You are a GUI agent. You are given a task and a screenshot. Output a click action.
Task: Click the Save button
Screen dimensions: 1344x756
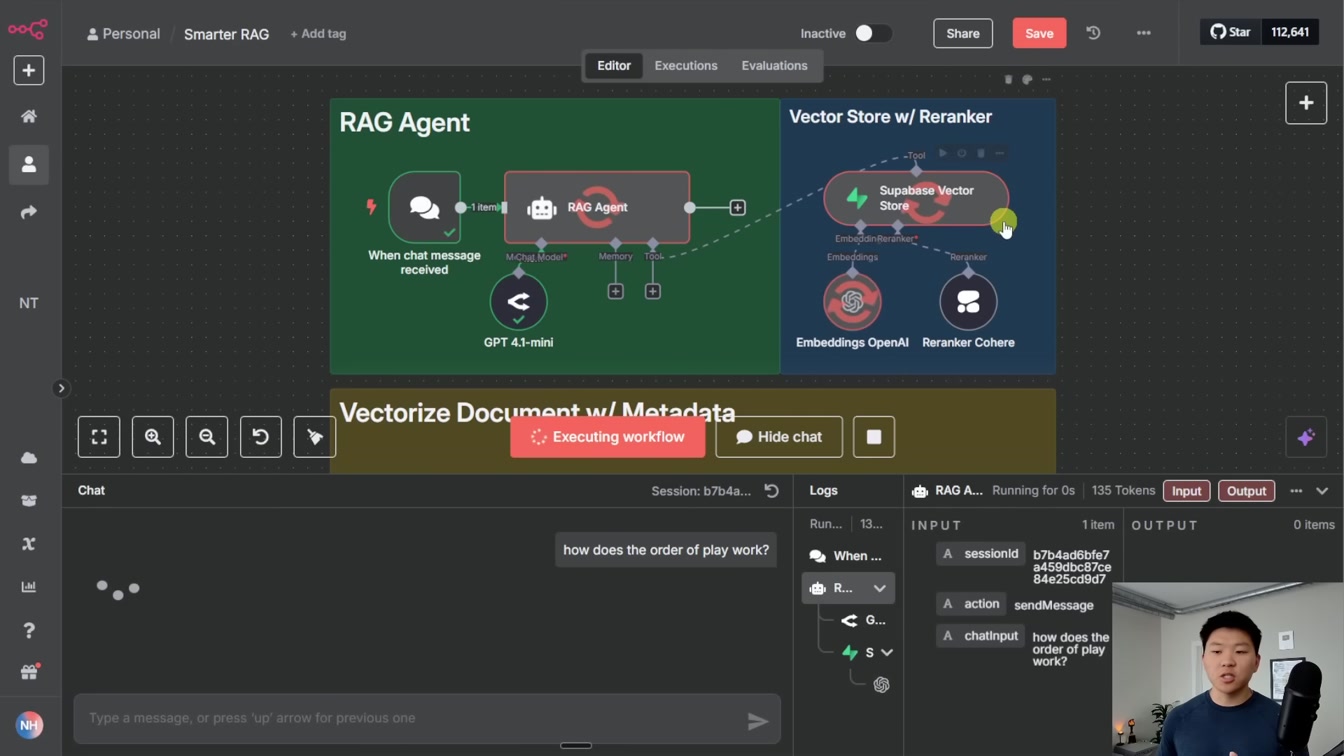1039,33
